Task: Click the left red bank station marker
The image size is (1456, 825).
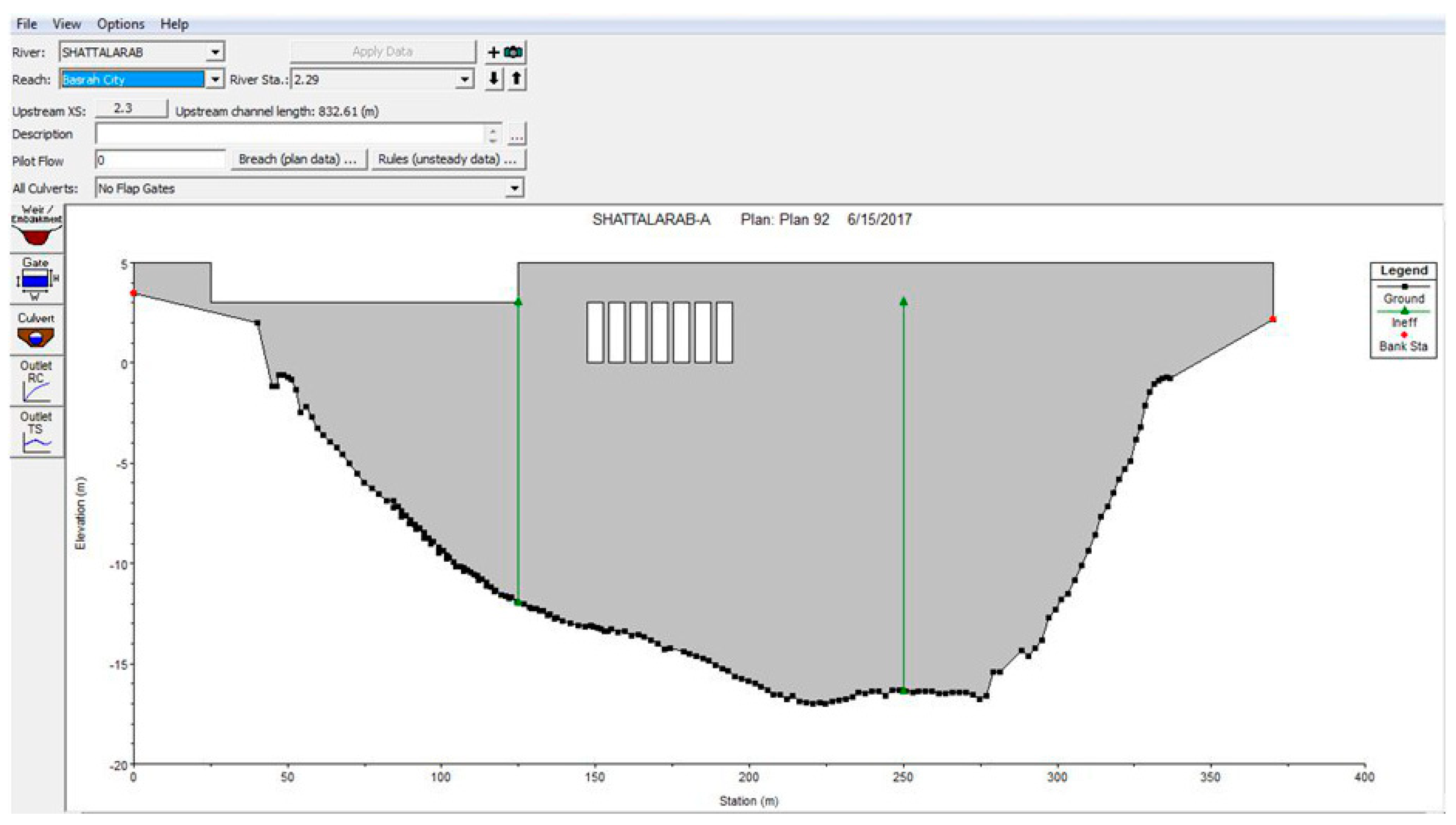Action: click(133, 293)
